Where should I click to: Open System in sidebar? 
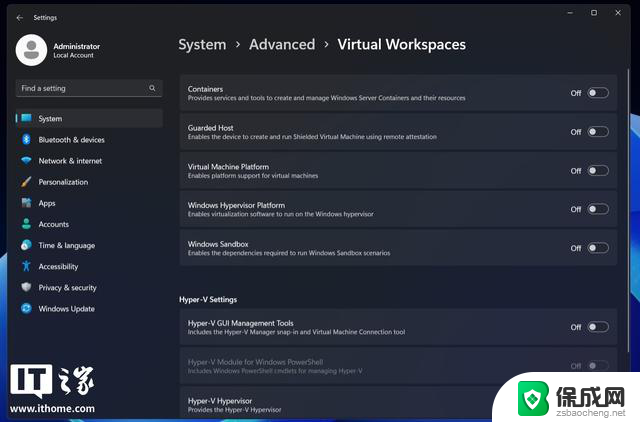(89, 118)
